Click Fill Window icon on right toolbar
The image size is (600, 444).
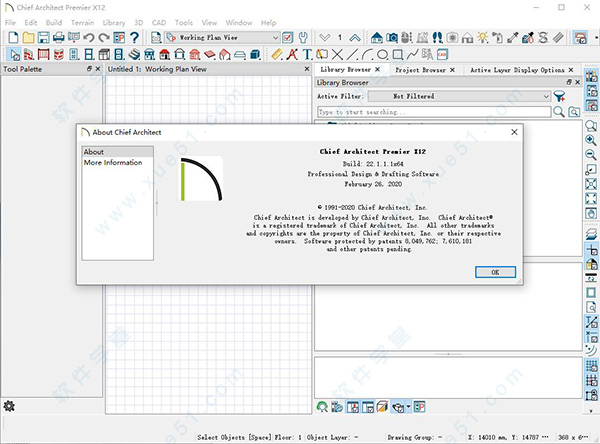pos(591,199)
